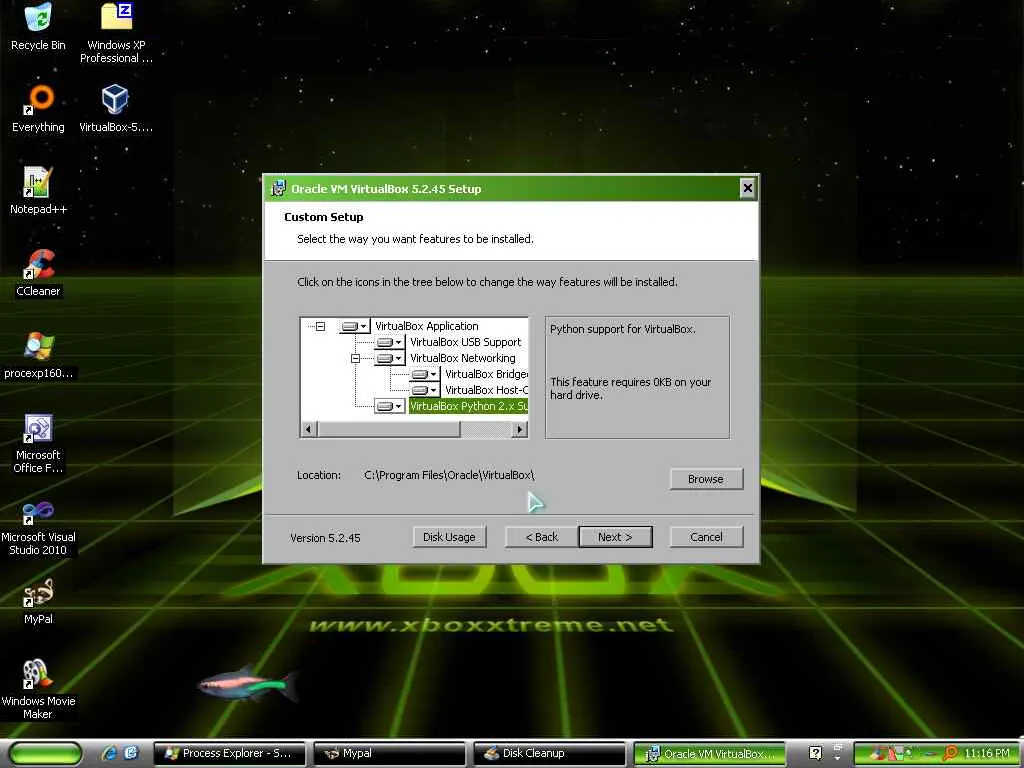Select the VirtualBox-5 installer desktop icon
The width and height of the screenshot is (1024, 768).
pyautogui.click(x=116, y=108)
